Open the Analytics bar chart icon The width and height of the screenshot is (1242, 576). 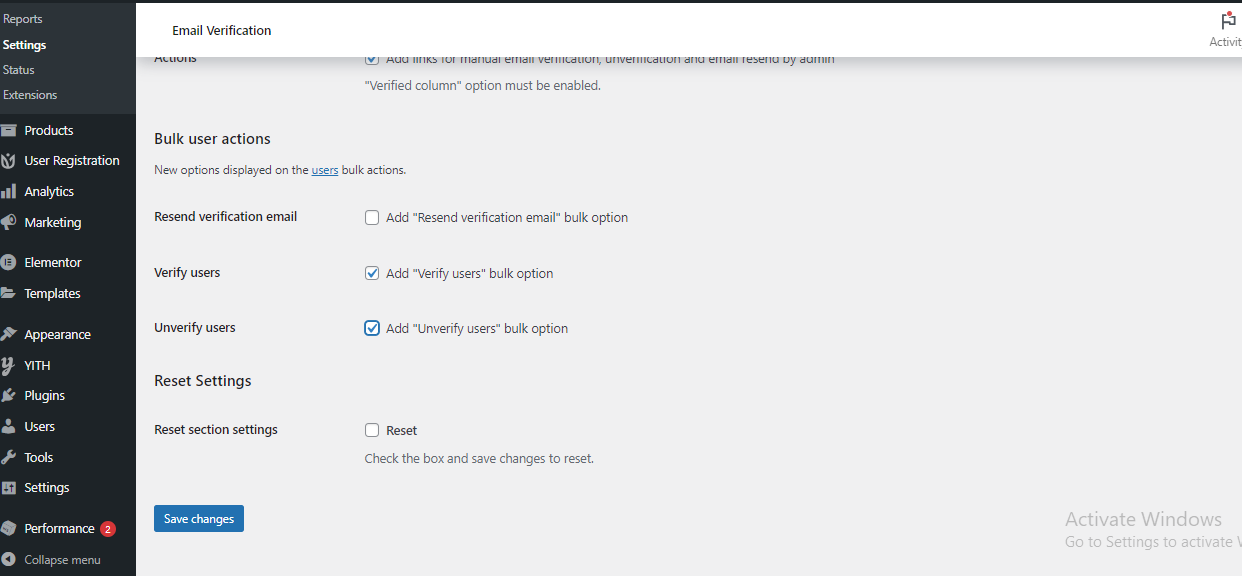click(9, 191)
